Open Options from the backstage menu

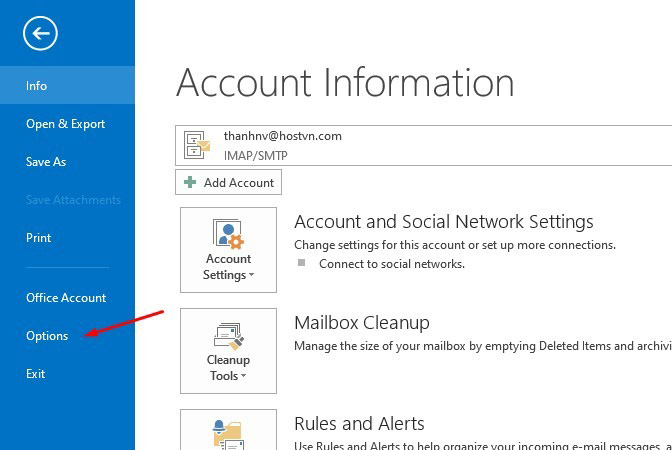47,336
